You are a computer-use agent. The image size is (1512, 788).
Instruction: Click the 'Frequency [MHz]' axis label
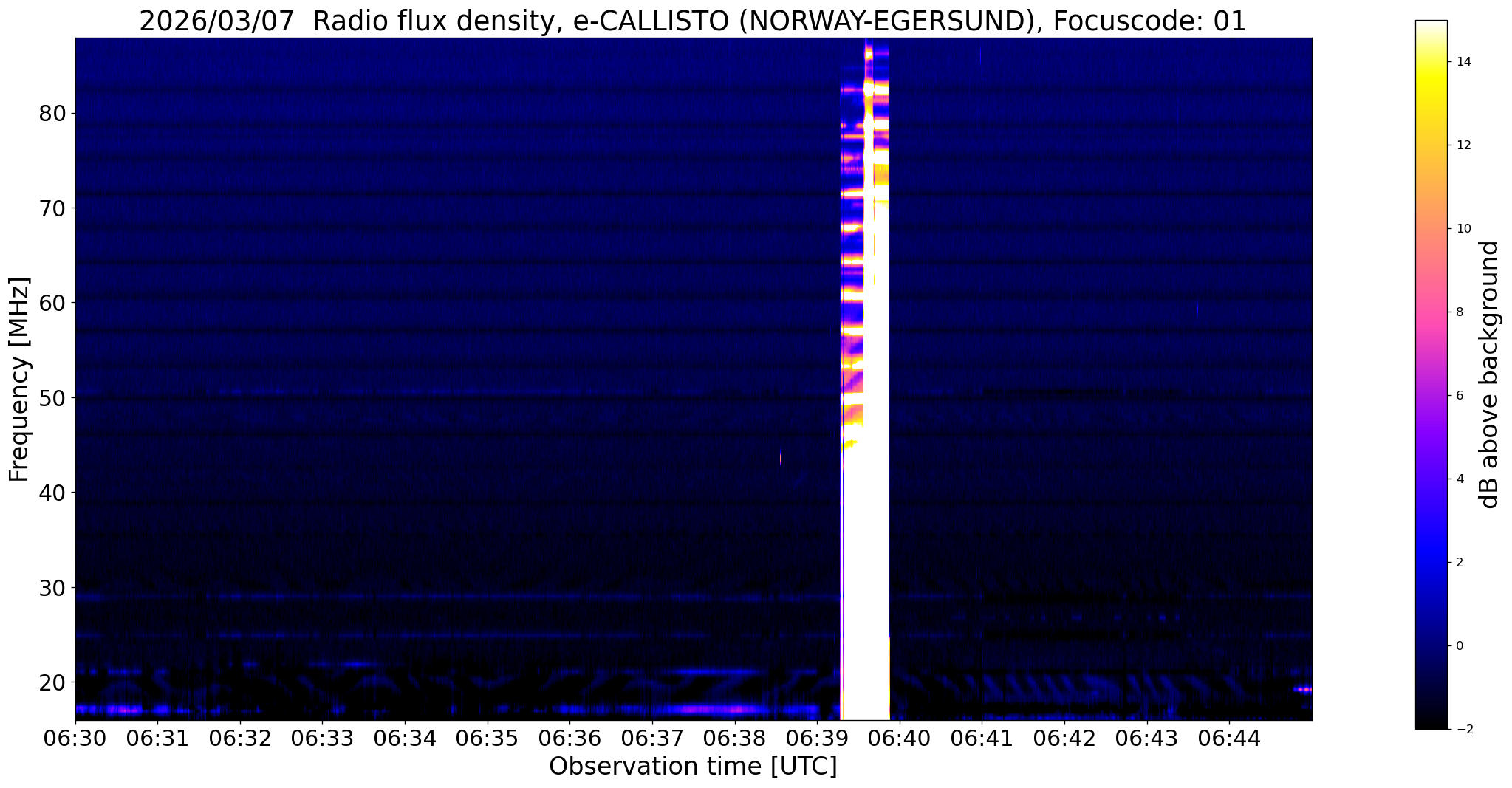(x=20, y=380)
